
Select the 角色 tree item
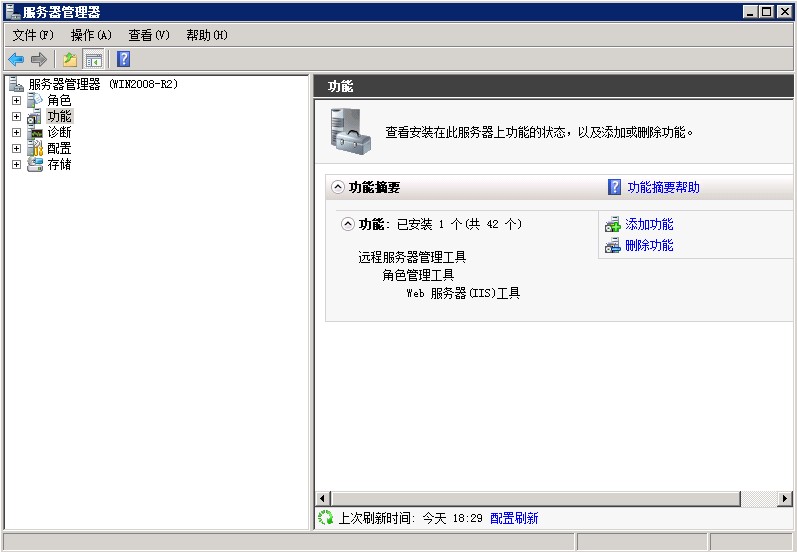tap(59, 101)
